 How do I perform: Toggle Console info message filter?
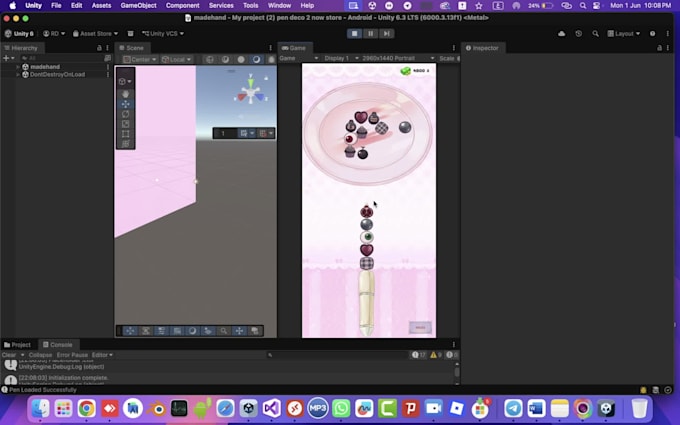(x=418, y=355)
